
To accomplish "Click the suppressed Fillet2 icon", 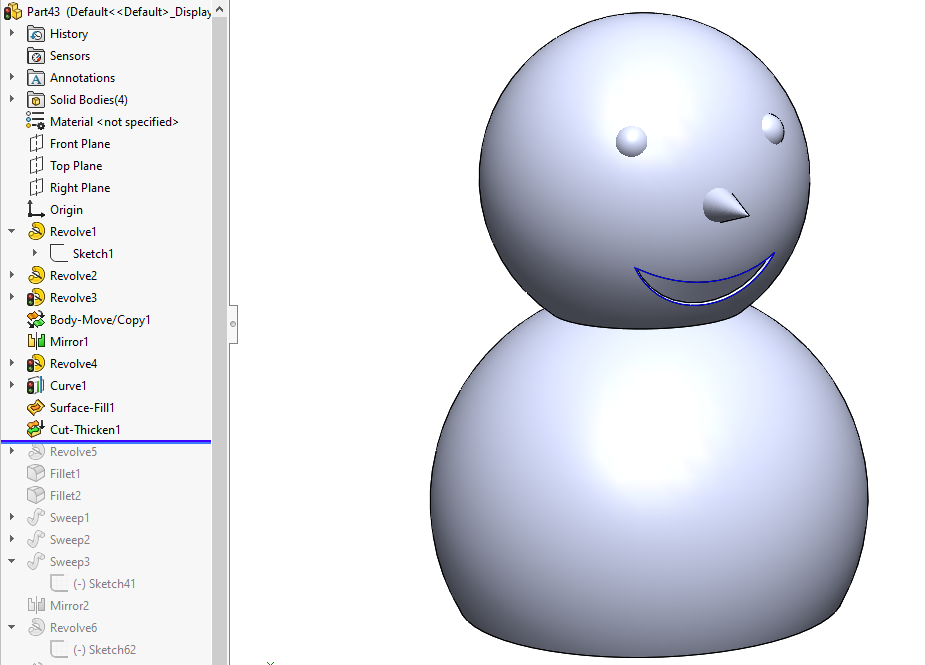I will [36, 496].
